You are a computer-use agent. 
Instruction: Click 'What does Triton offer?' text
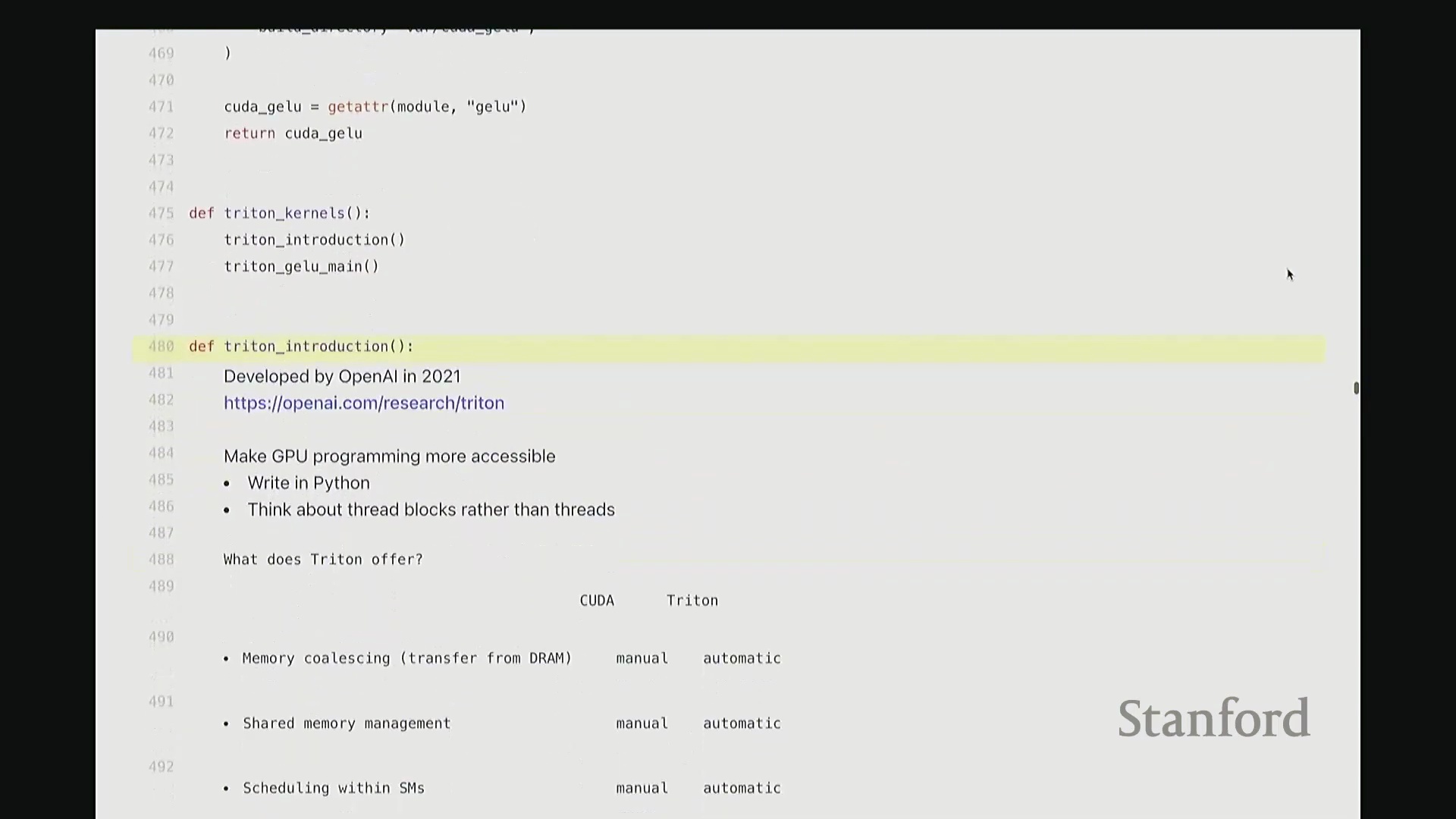(x=323, y=560)
